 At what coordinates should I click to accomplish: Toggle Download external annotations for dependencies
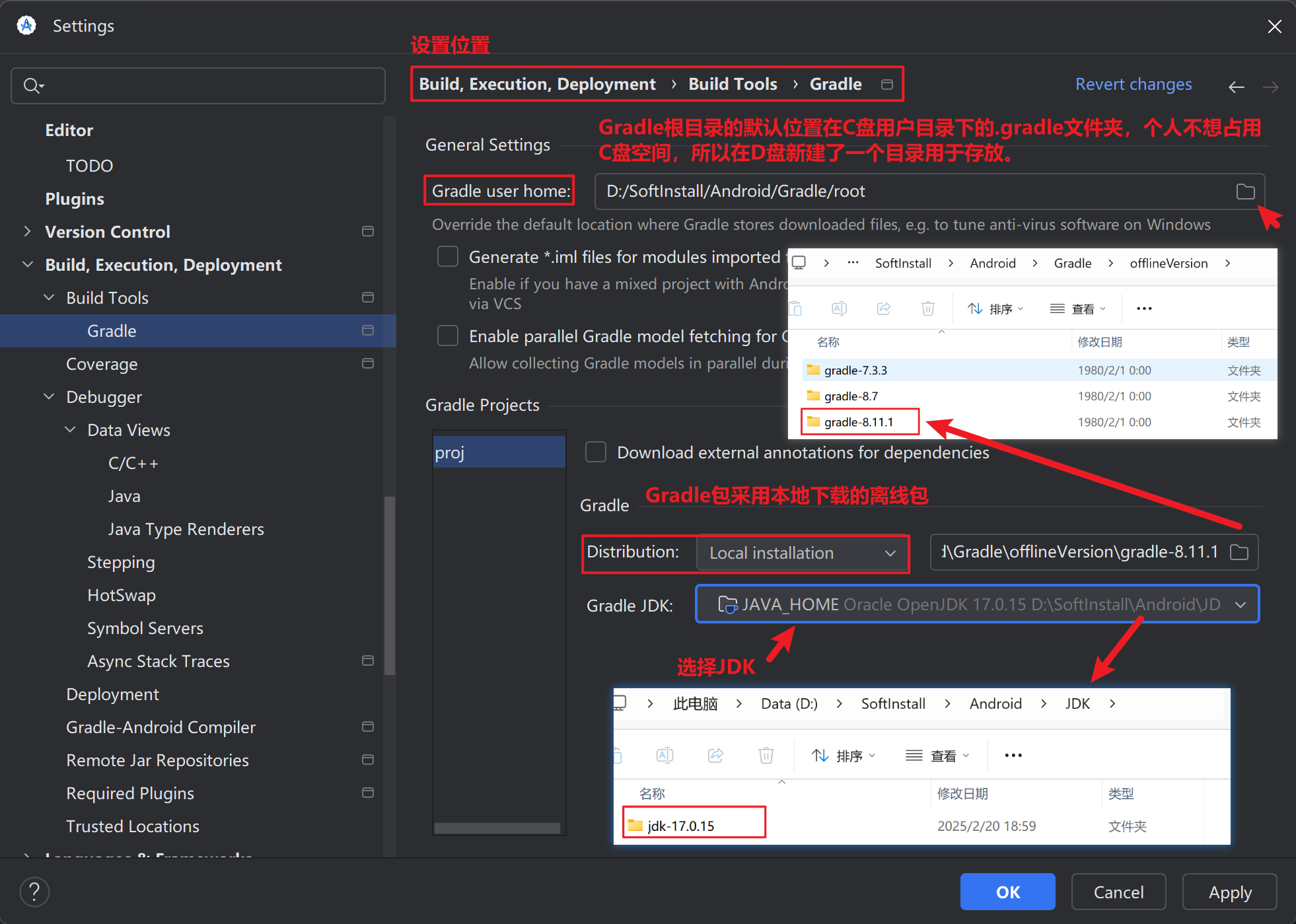[596, 452]
